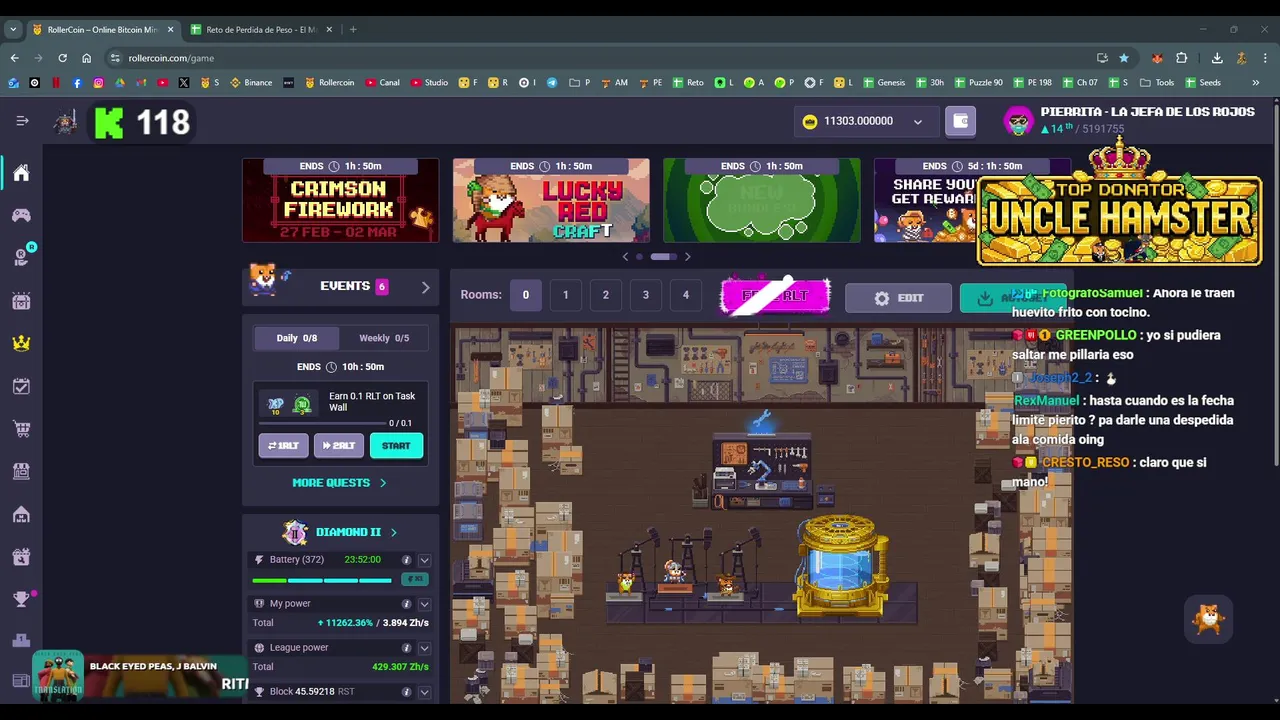Click the 2RLT quest skip button
Image resolution: width=1280 pixels, height=720 pixels.
coord(339,446)
